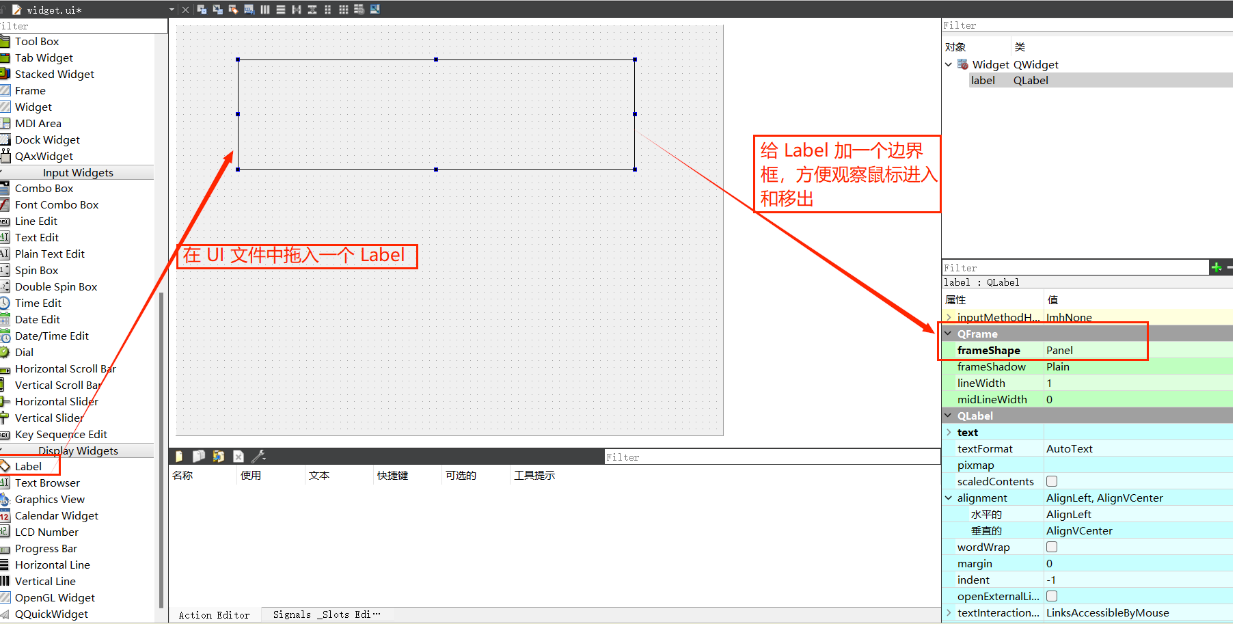1233x624 pixels.
Task: Click the textFormat AutoText value
Action: tap(1138, 449)
